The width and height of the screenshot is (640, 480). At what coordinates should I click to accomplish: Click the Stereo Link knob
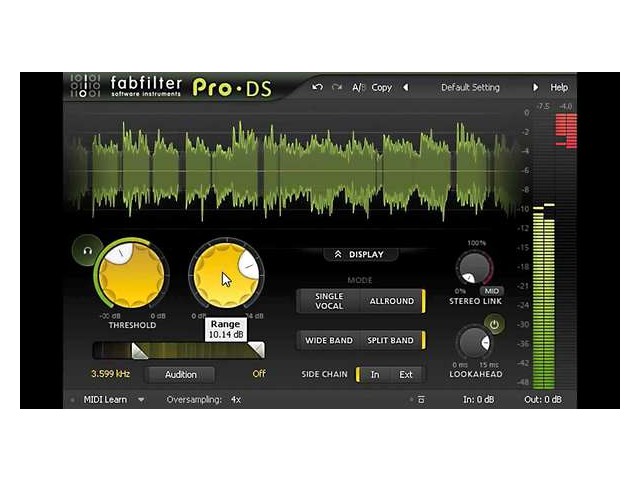click(x=474, y=268)
